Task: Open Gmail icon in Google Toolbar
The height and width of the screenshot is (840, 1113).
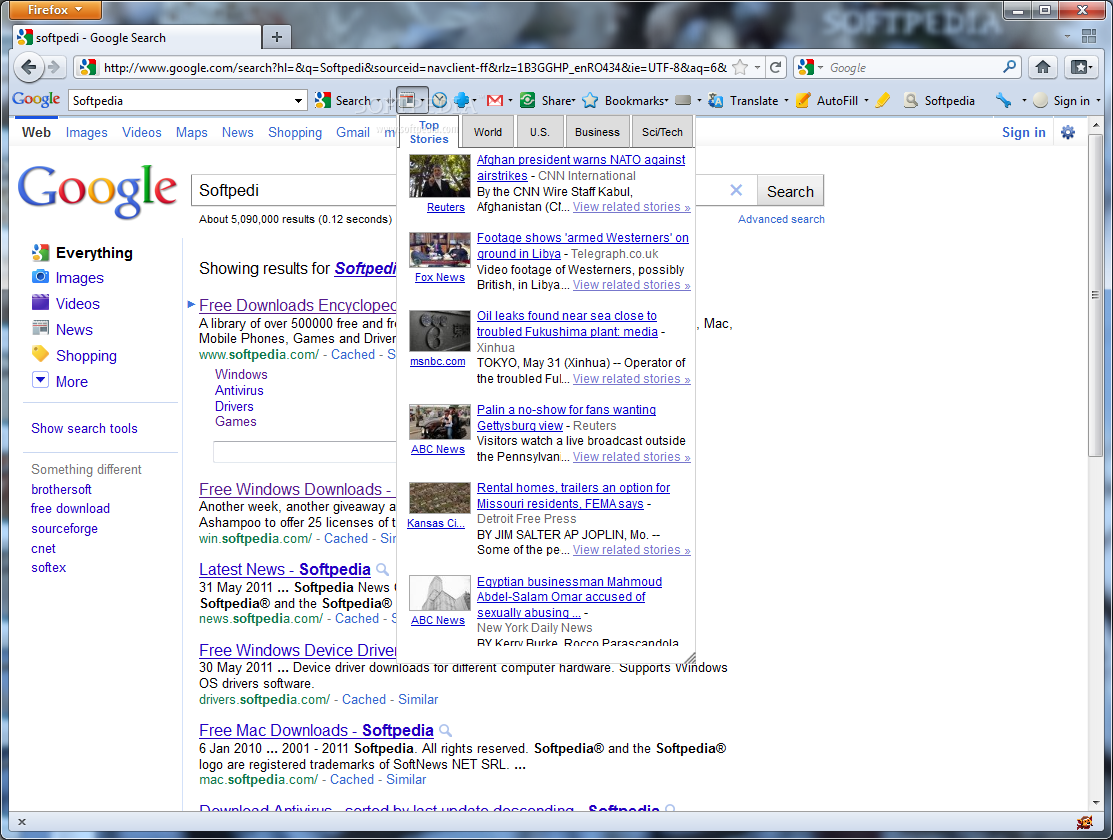Action: pos(495,101)
